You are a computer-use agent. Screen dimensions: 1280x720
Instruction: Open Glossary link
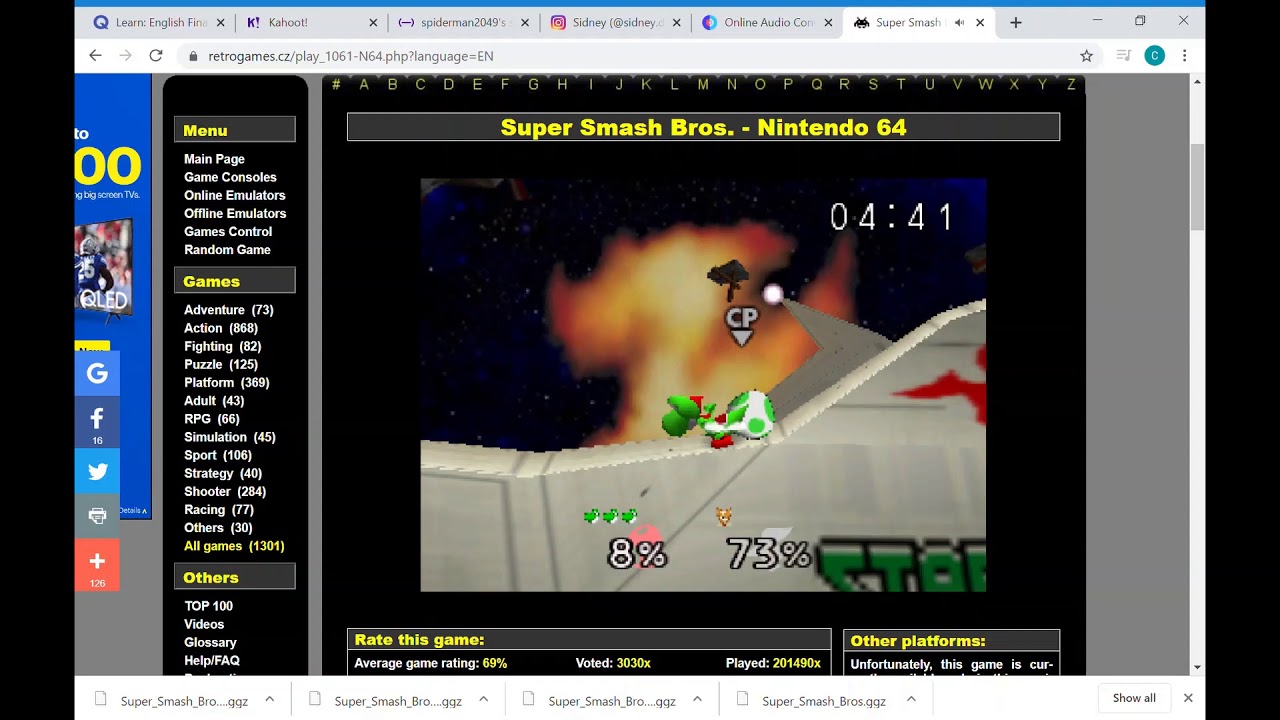tap(210, 642)
